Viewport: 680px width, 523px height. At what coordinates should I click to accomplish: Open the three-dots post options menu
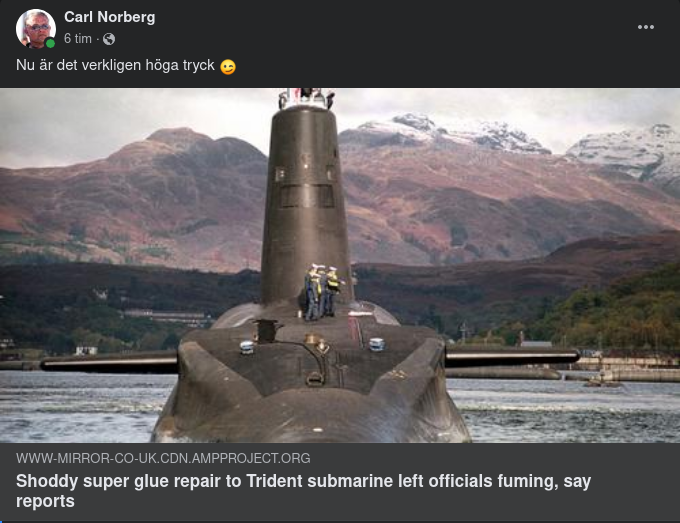(x=646, y=27)
